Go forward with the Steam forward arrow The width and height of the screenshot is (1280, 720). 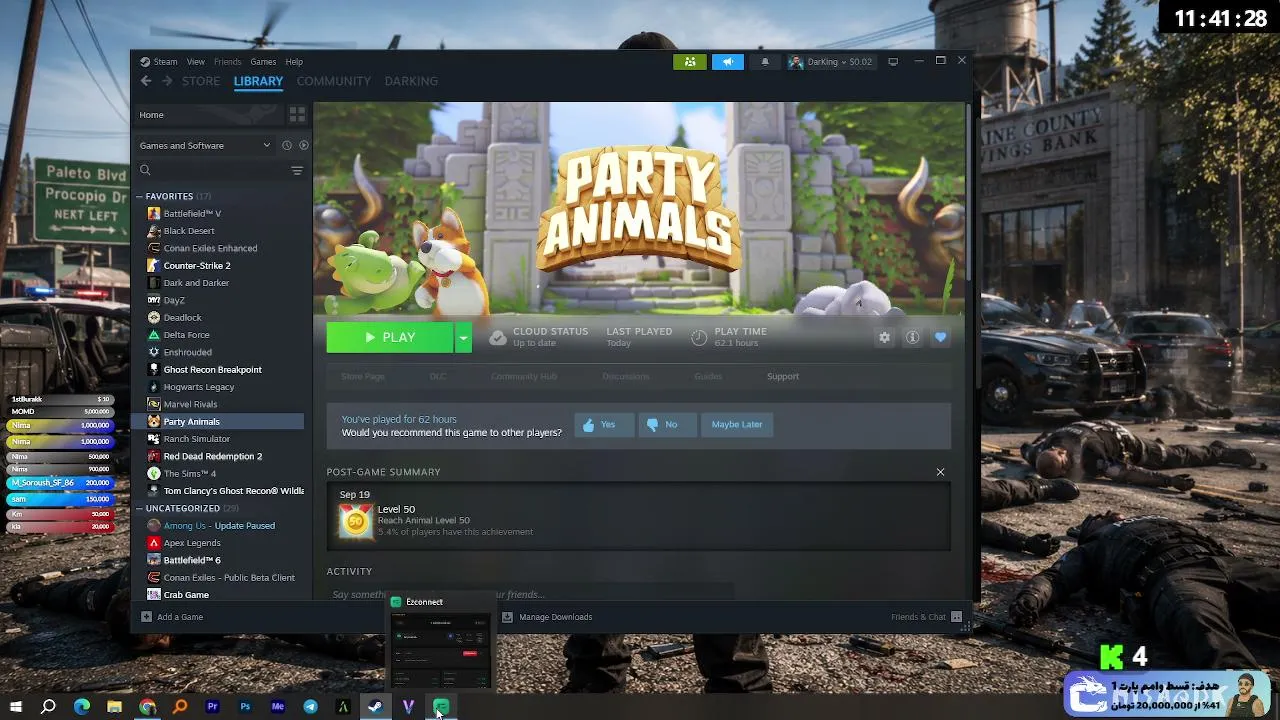[x=167, y=81]
